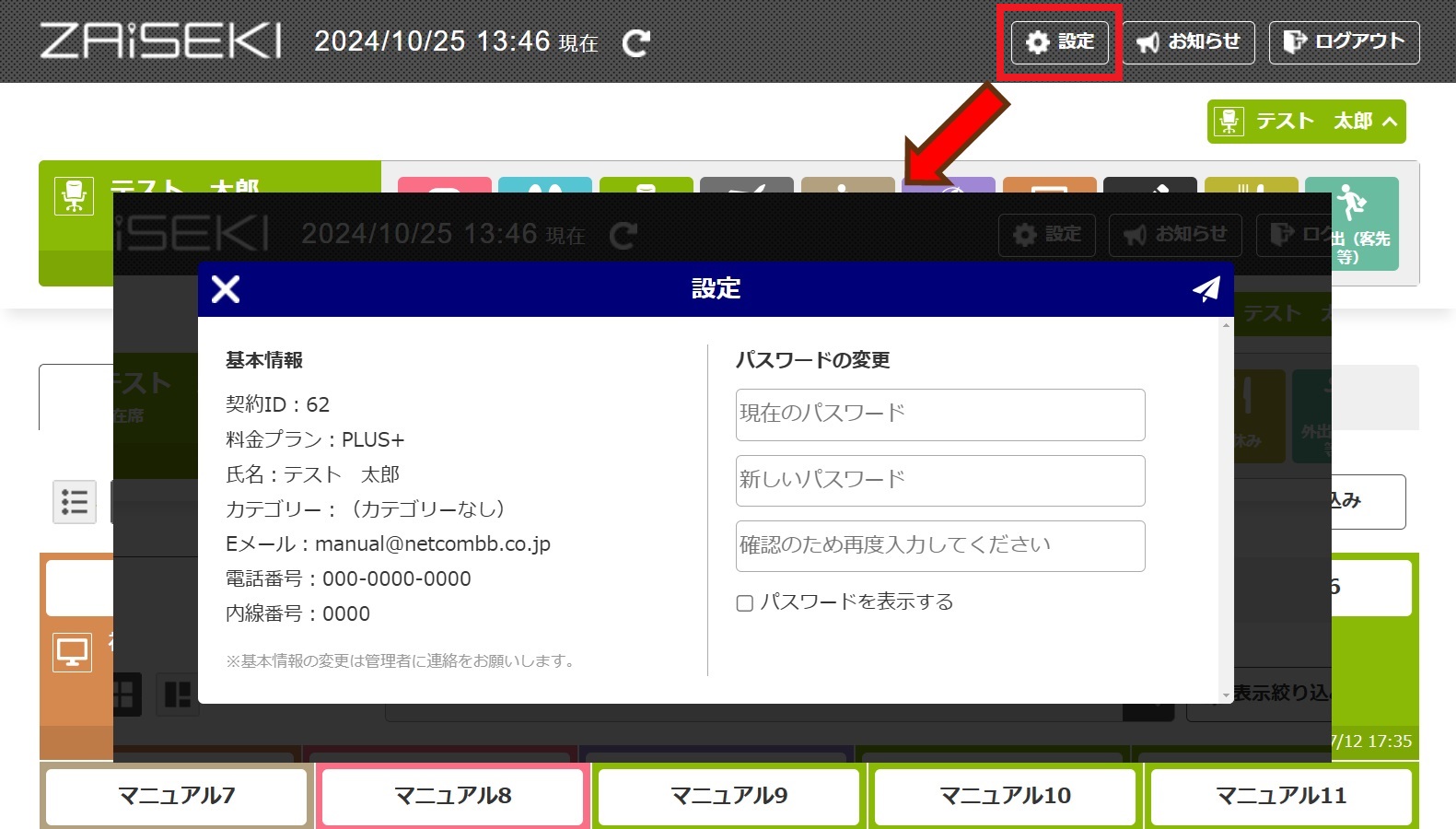The width and height of the screenshot is (1456, 829).
Task: Click the megaphone icon in the お知らせ button
Action: pos(1147,42)
